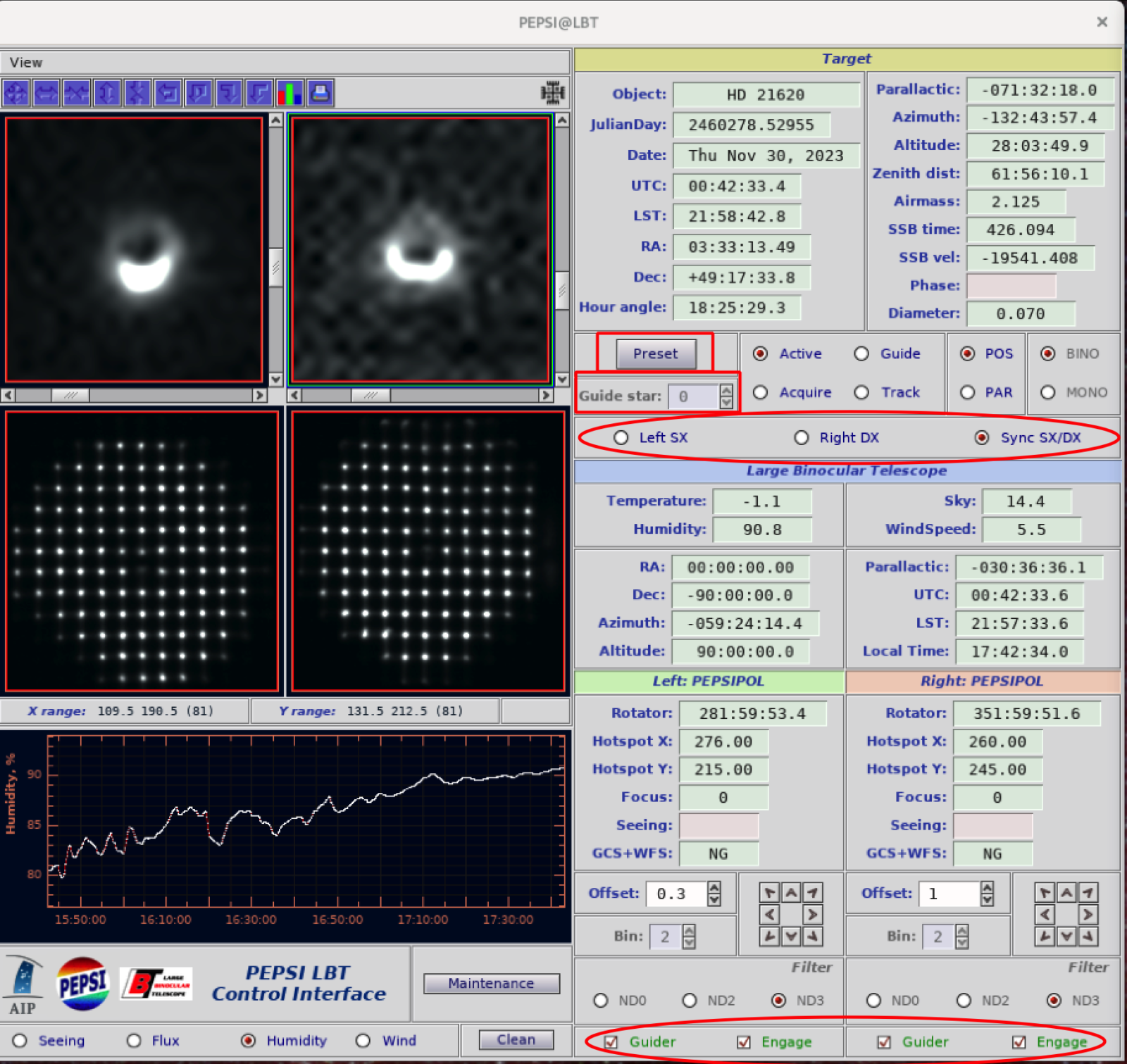Uncheck the Guider checkbox under Left PEPSIPOL
1127x1064 pixels.
611,1041
